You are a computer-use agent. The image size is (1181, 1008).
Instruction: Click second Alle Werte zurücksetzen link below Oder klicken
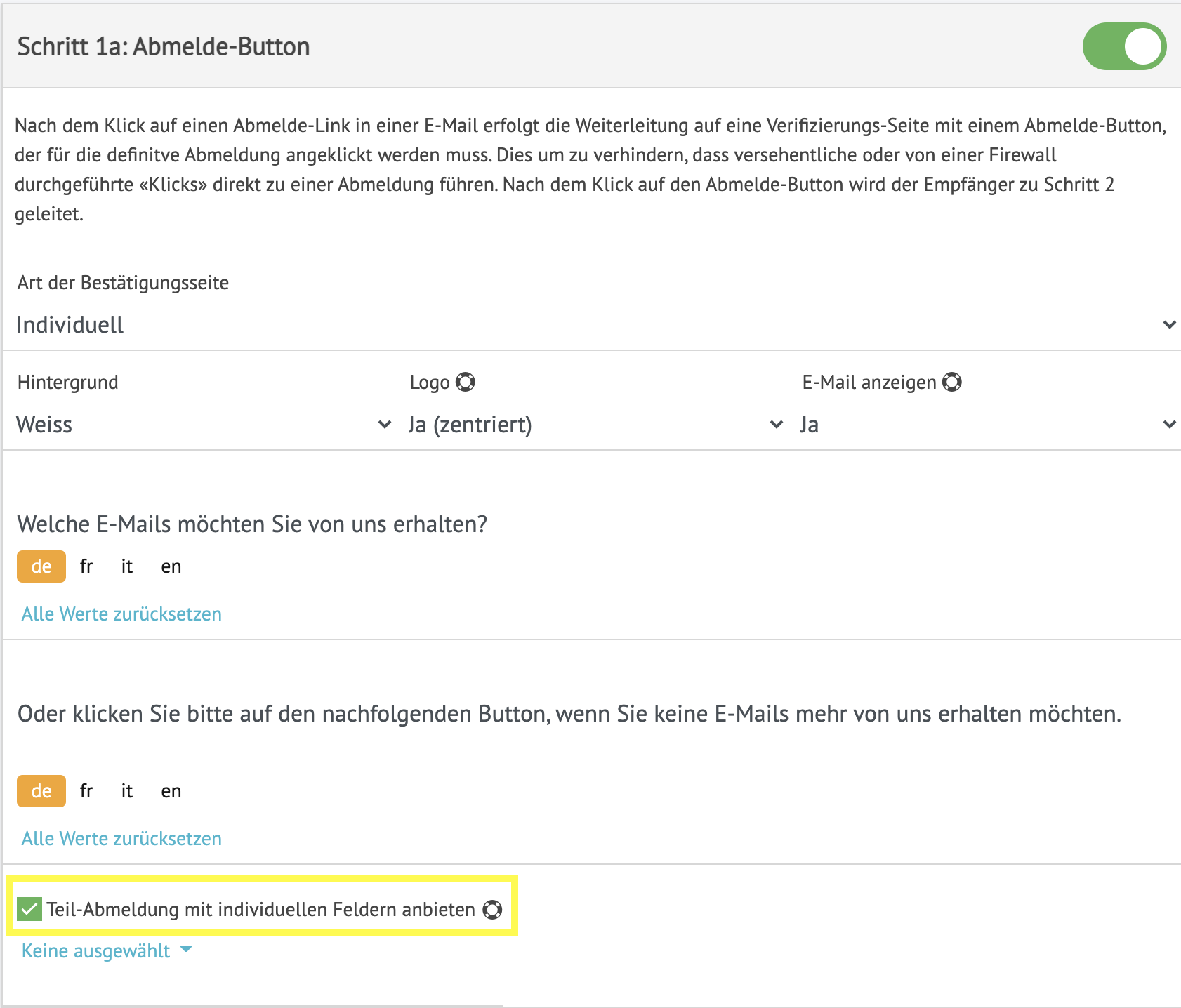click(121, 839)
